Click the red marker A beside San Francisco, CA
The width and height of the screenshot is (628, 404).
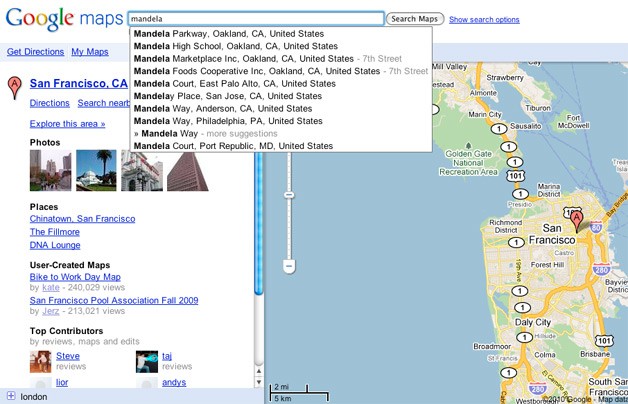(x=14, y=87)
